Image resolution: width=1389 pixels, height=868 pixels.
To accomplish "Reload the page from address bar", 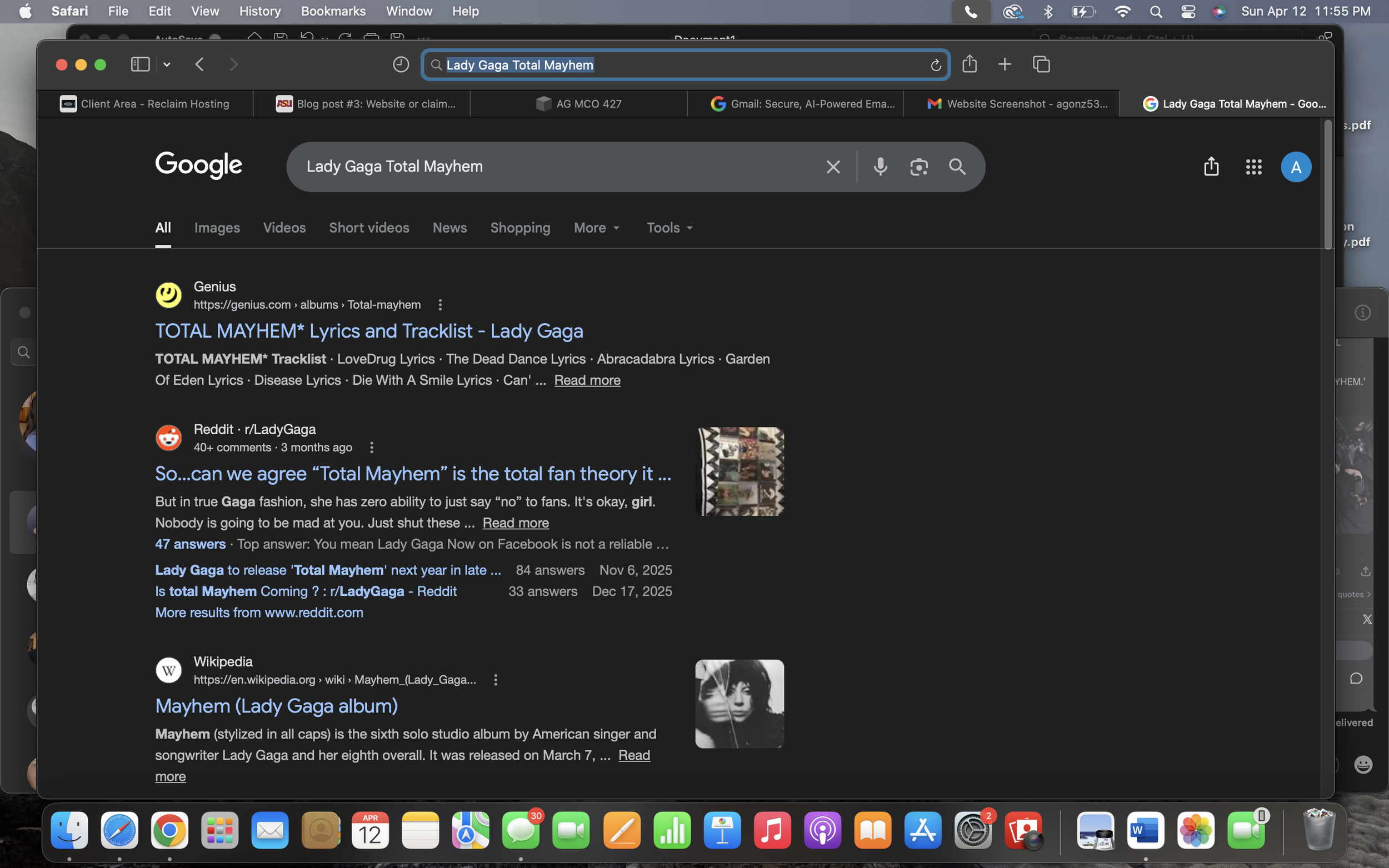I will pyautogui.click(x=936, y=66).
